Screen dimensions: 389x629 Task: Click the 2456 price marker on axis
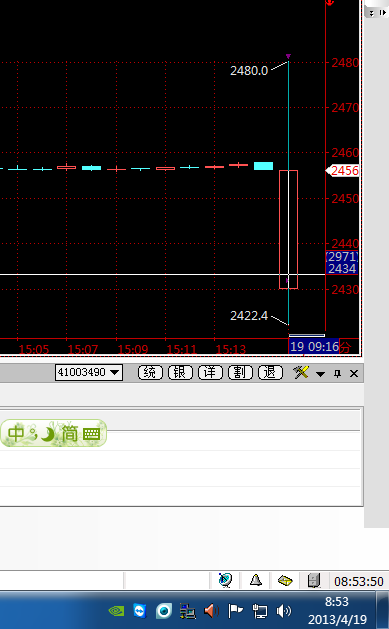tap(342, 170)
